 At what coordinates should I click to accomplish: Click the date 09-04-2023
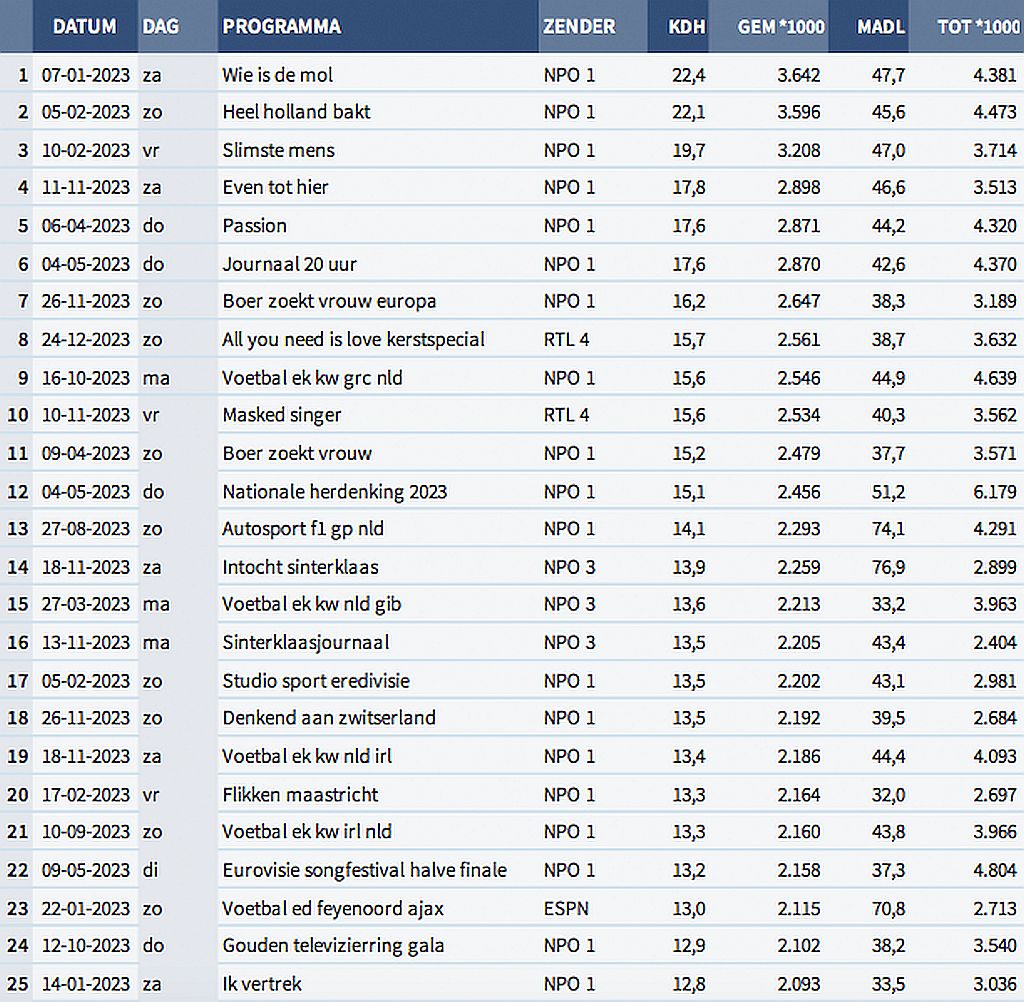(86, 453)
